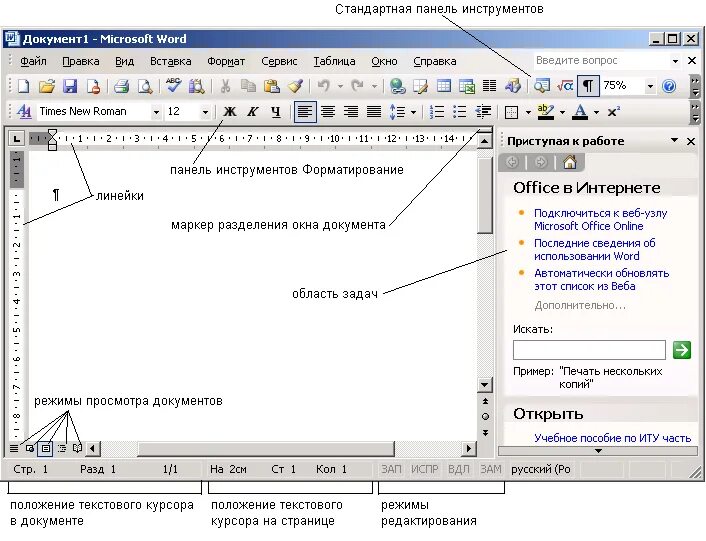Open Print Preview magnifier icon

tap(145, 86)
